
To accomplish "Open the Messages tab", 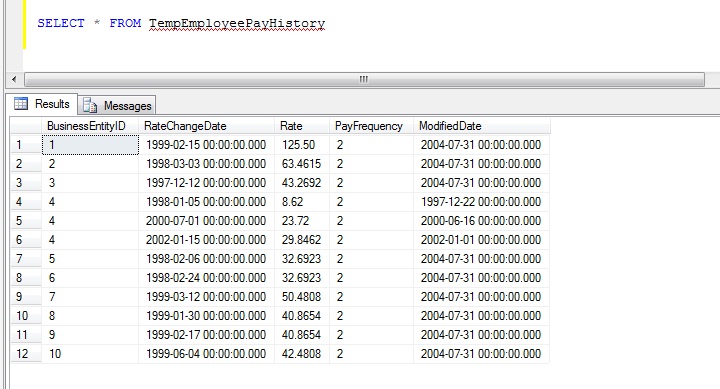I will 117,106.
